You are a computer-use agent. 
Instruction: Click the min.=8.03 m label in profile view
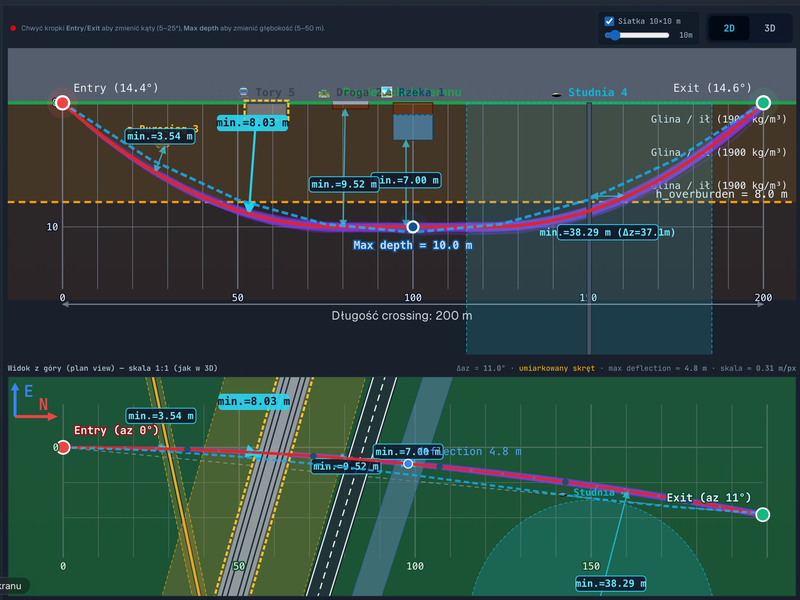[252, 122]
